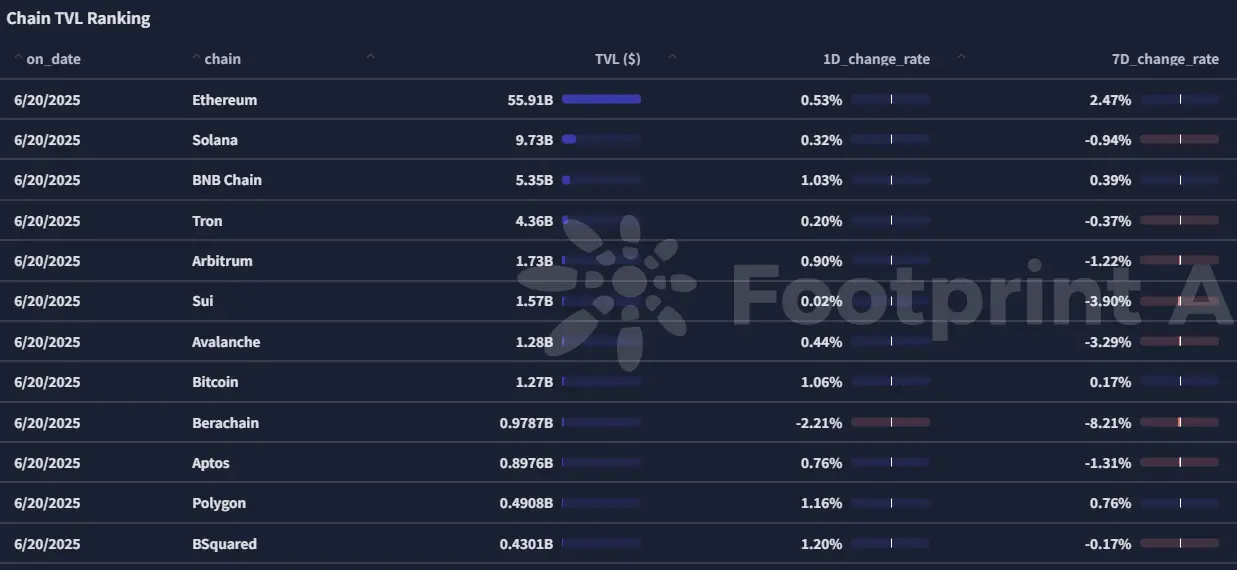
Task: Click the Polygon 1.16% 1D change value
Action: pyautogui.click(x=821, y=503)
